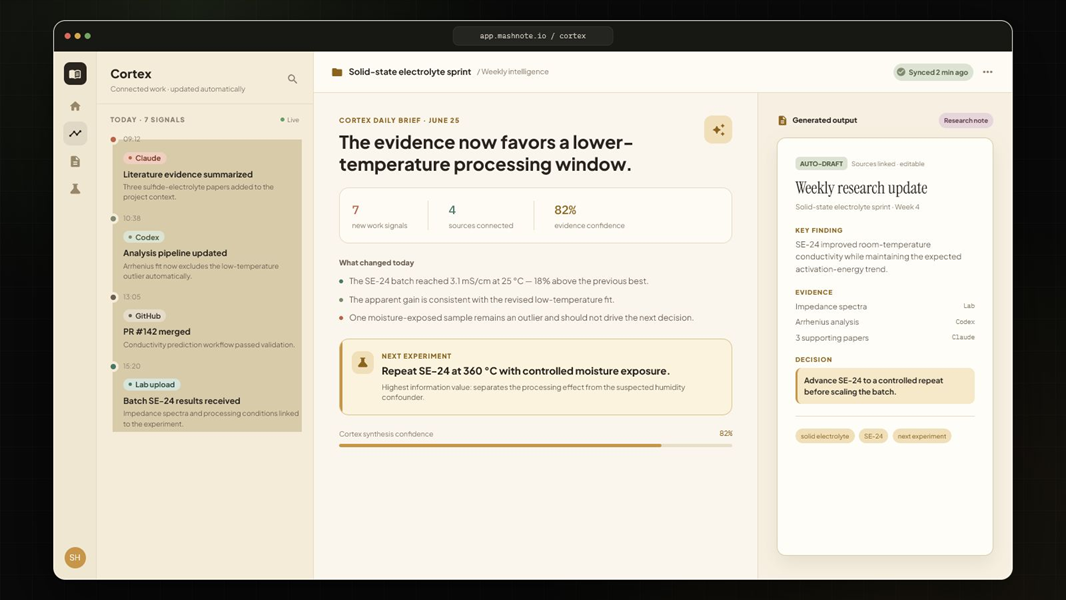Open the Cortex notebook logo icon
This screenshot has width=1066, height=600.
[x=75, y=73]
